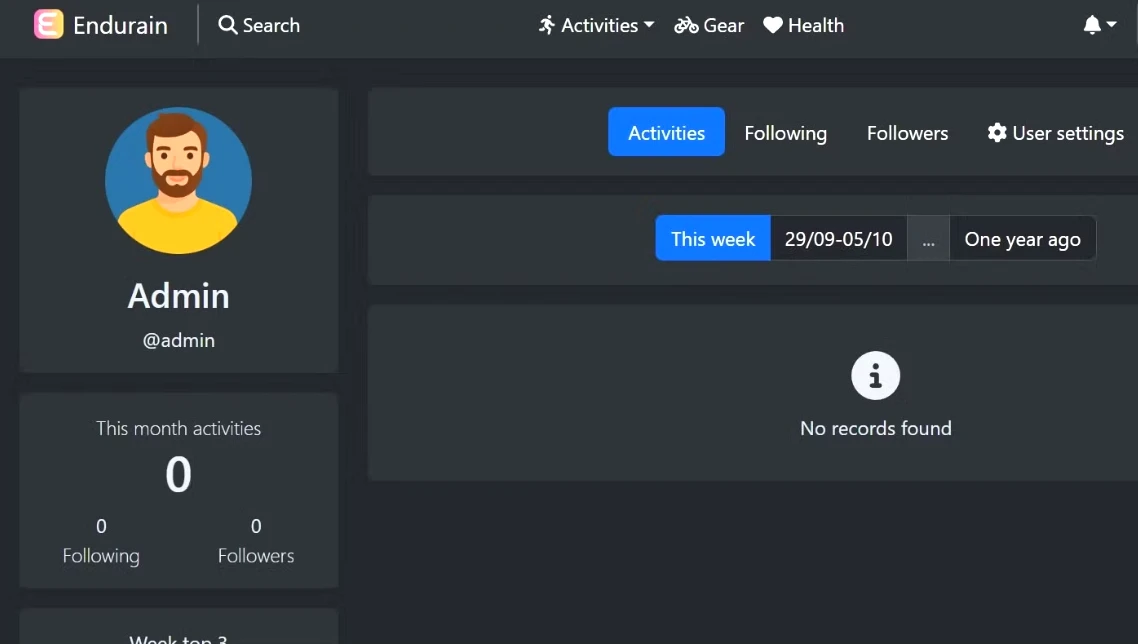Switch to the Followers tab
1138x644 pixels.
click(x=907, y=133)
